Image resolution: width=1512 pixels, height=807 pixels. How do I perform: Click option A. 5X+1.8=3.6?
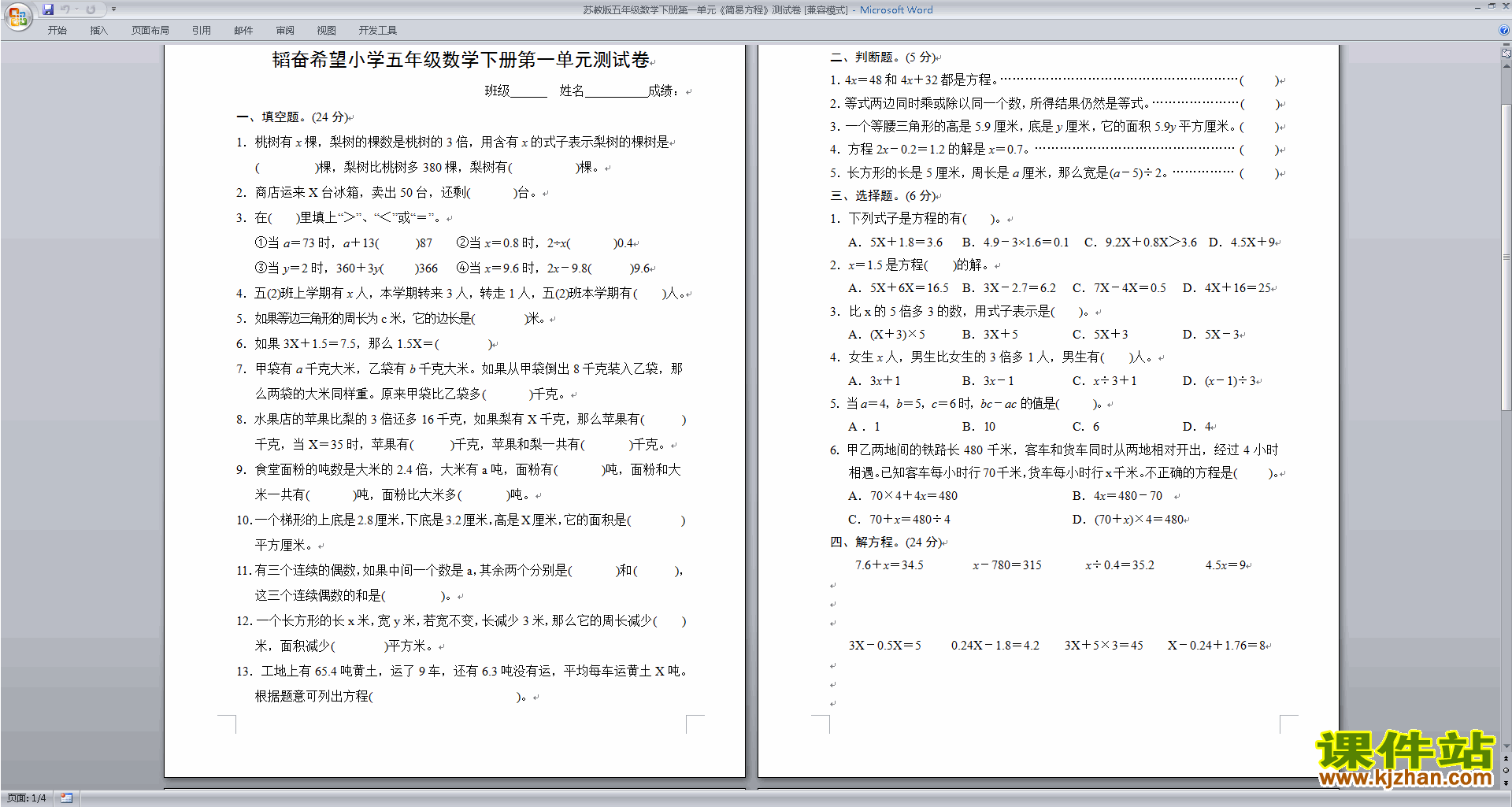click(x=895, y=242)
